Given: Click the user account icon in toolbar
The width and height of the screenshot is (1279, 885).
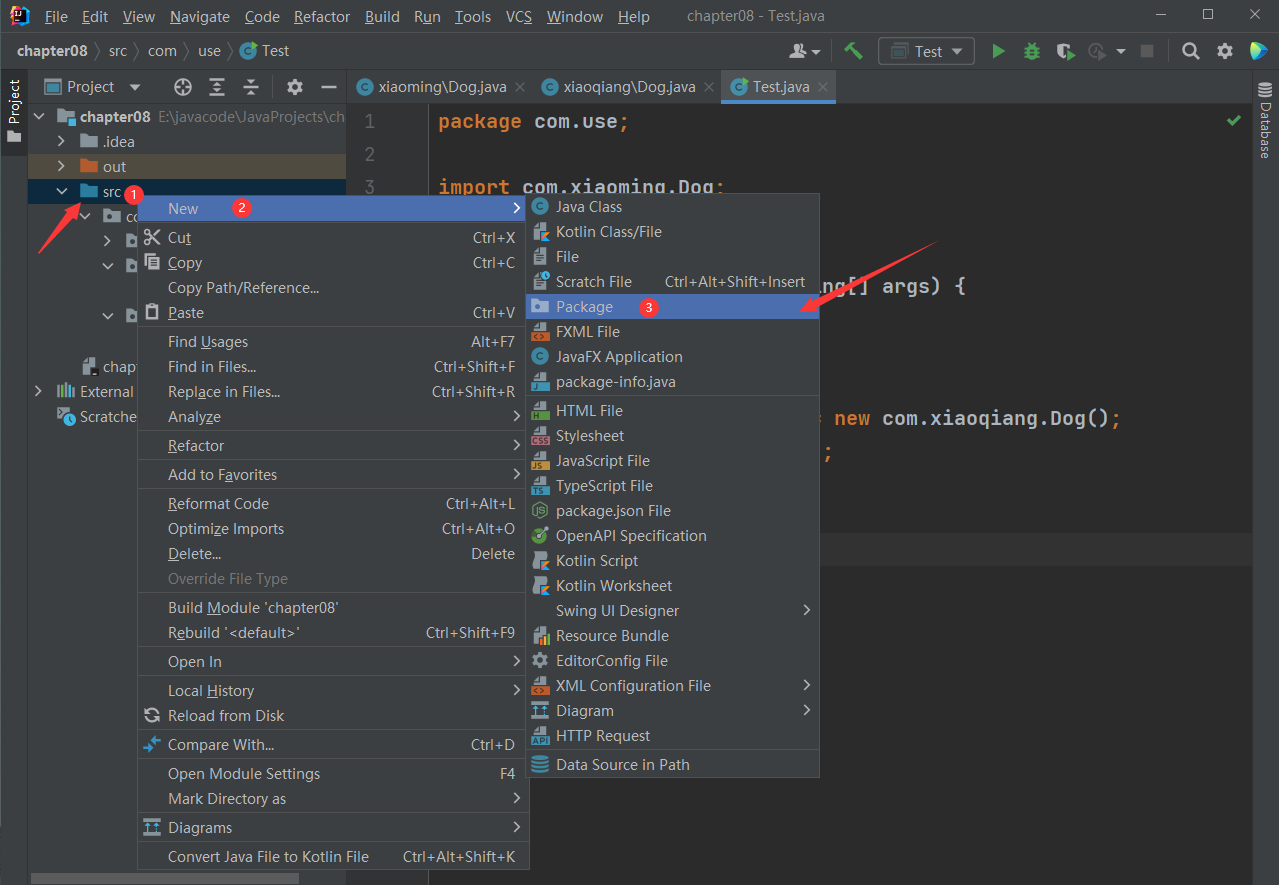Looking at the screenshot, I should pos(804,51).
